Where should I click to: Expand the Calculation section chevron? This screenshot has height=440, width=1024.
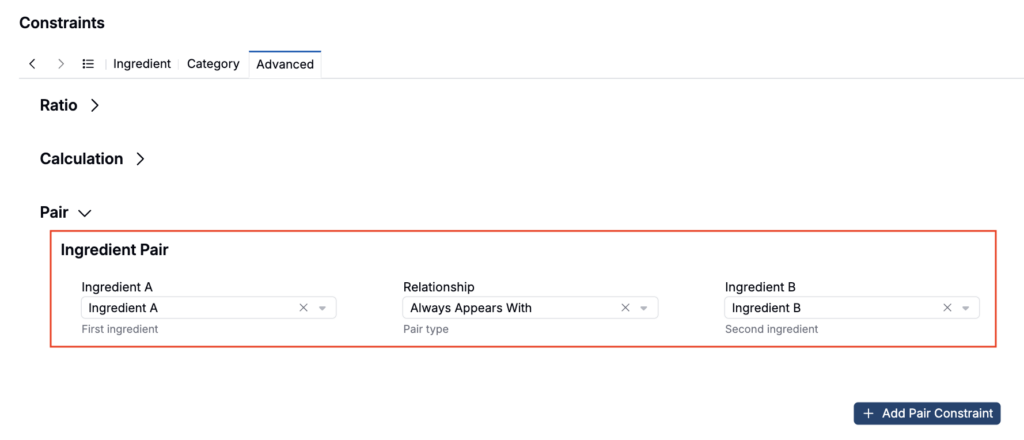coord(140,159)
